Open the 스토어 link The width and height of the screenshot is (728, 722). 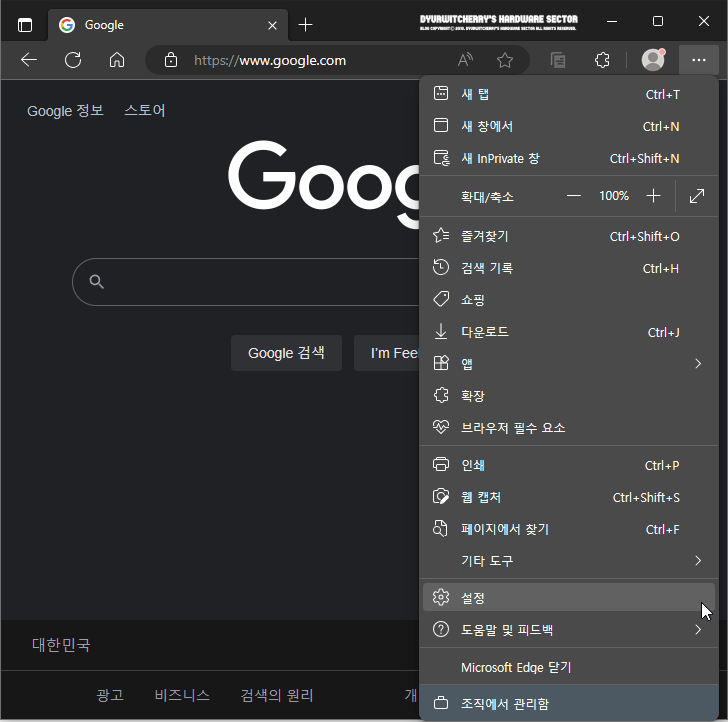(145, 111)
